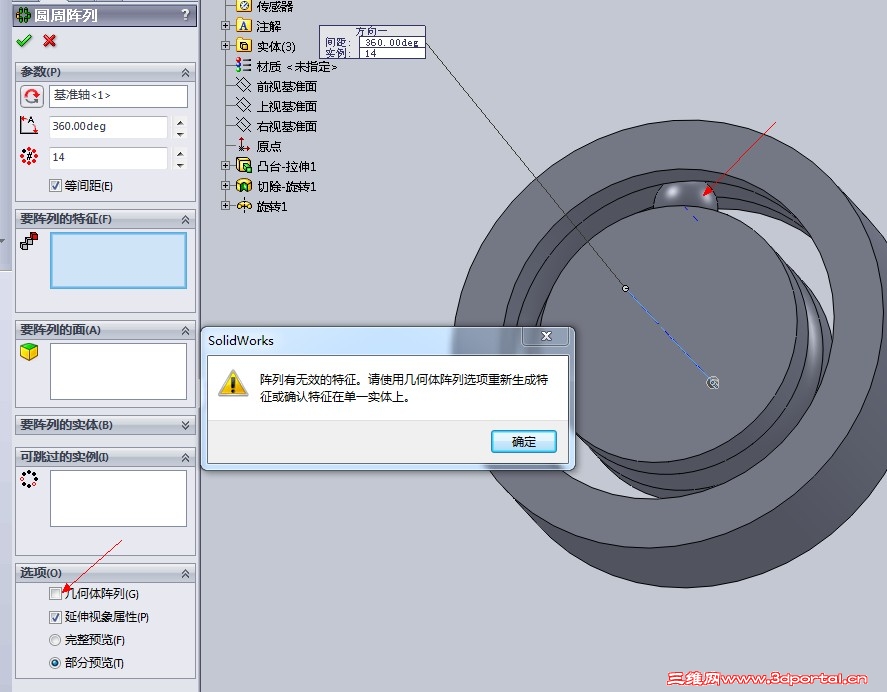Collapse the 可跳过的实例(I) section
887x692 pixels.
click(185, 457)
